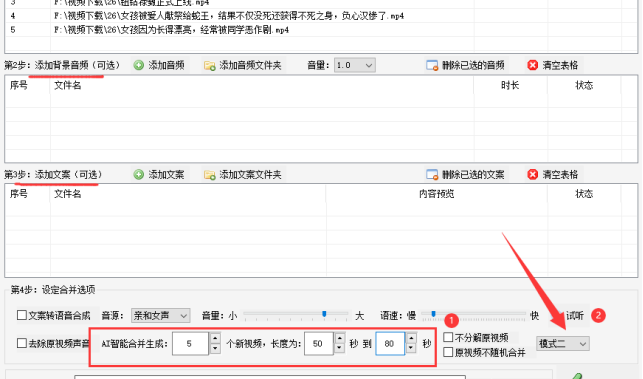The width and height of the screenshot is (643, 379).
Task: Click the 删除已选的文案 button label
Action: pos(473,175)
